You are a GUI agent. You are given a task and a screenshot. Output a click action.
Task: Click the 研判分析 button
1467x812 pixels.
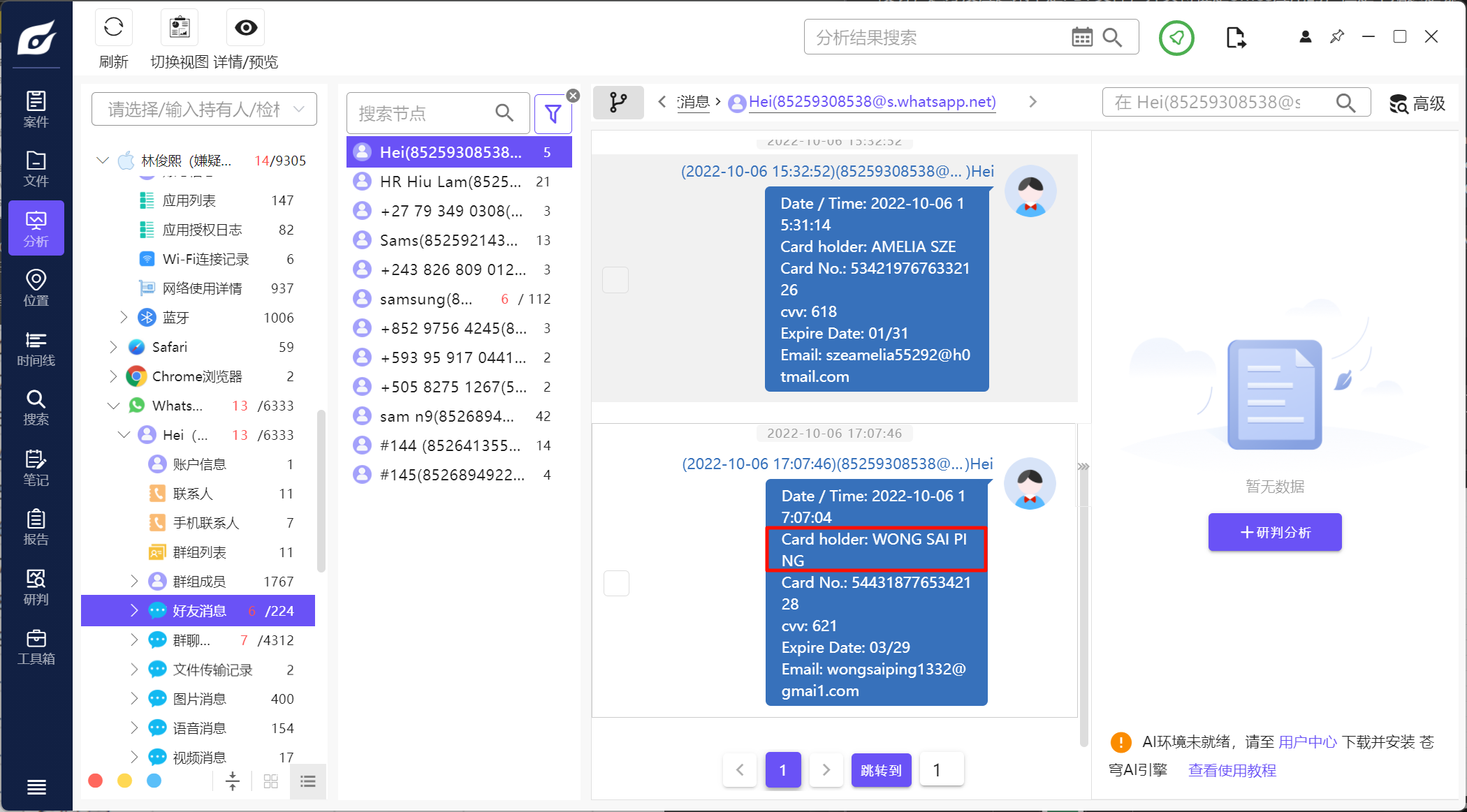pyautogui.click(x=1275, y=532)
